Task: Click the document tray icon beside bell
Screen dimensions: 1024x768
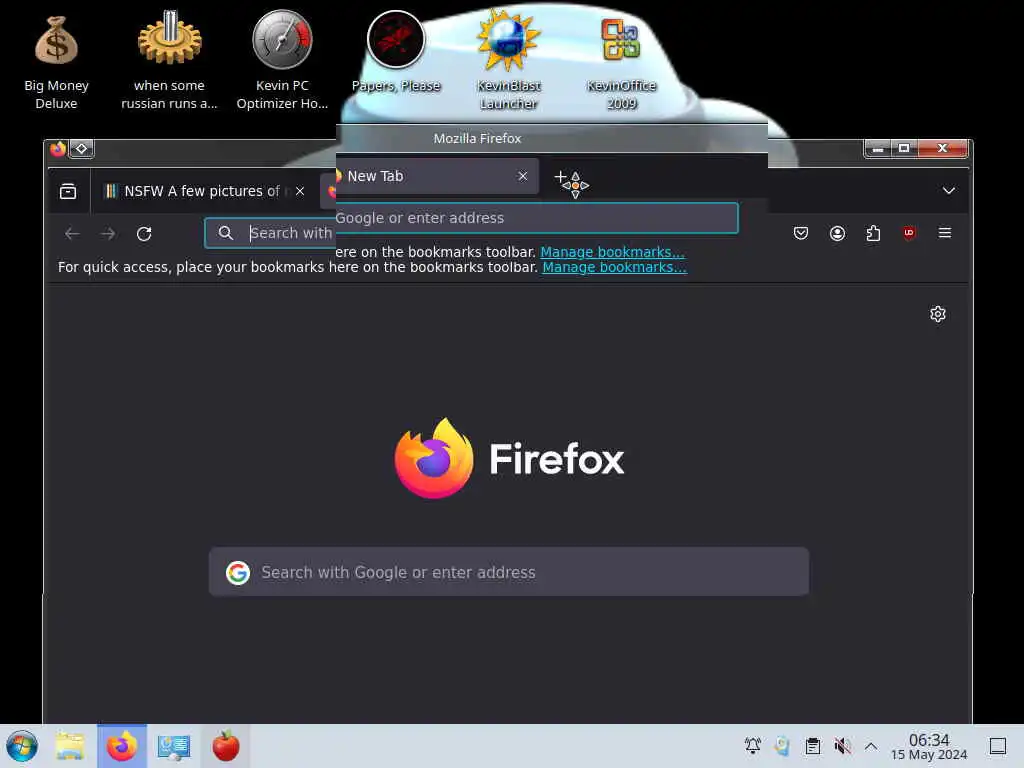Action: pos(782,746)
